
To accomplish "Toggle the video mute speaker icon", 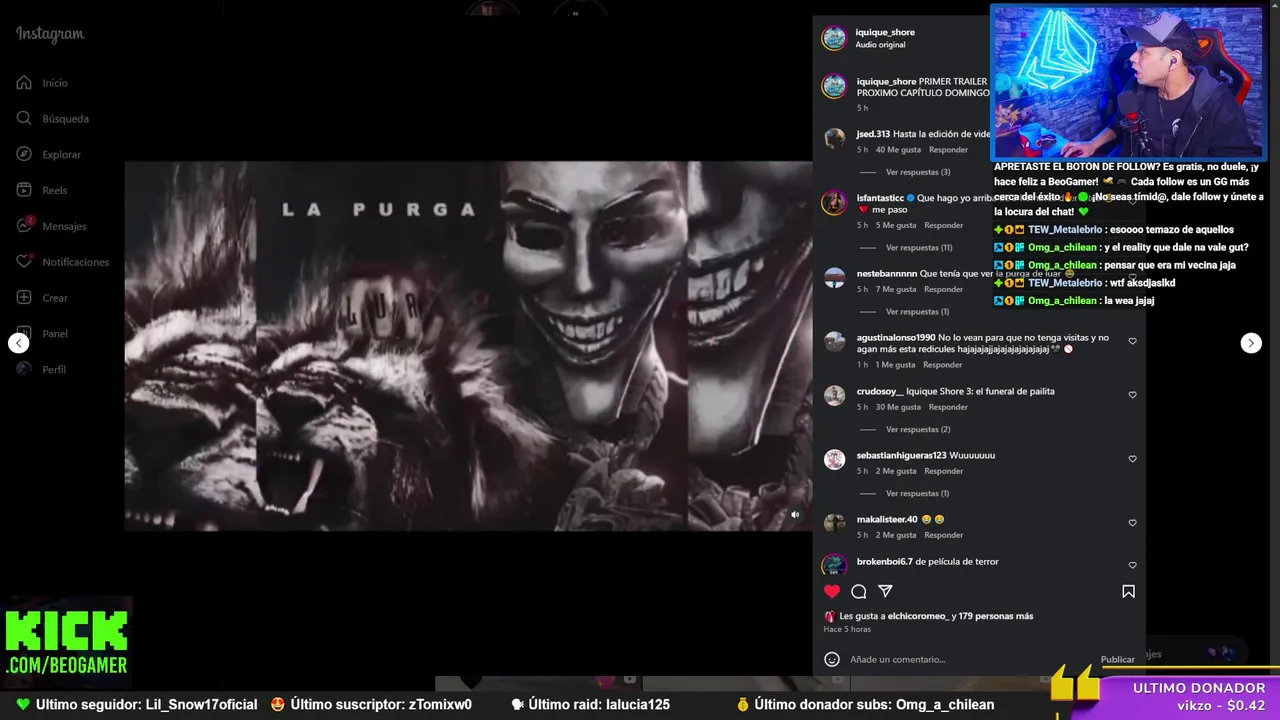I will 795,515.
